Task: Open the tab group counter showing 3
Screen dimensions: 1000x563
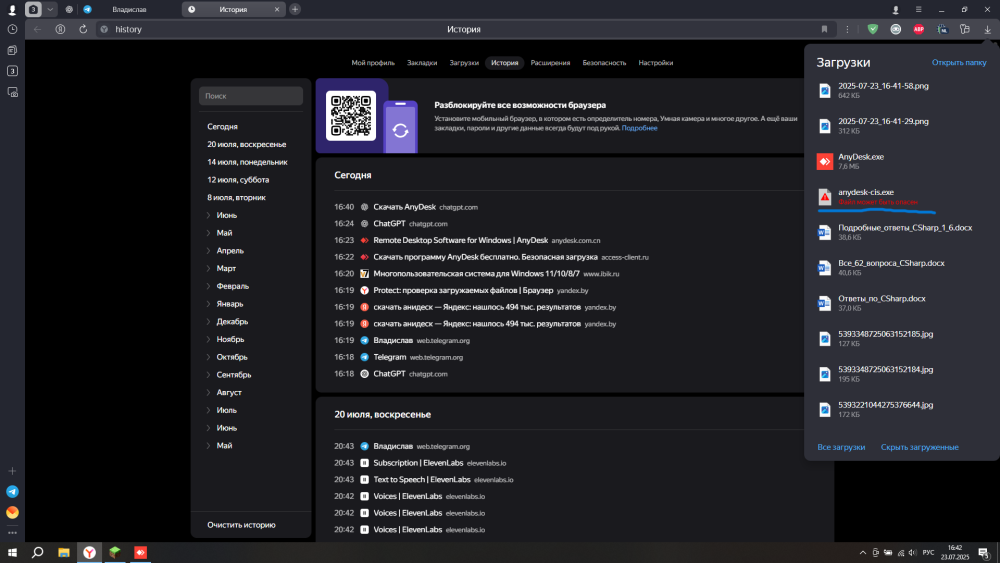Action: [x=33, y=10]
